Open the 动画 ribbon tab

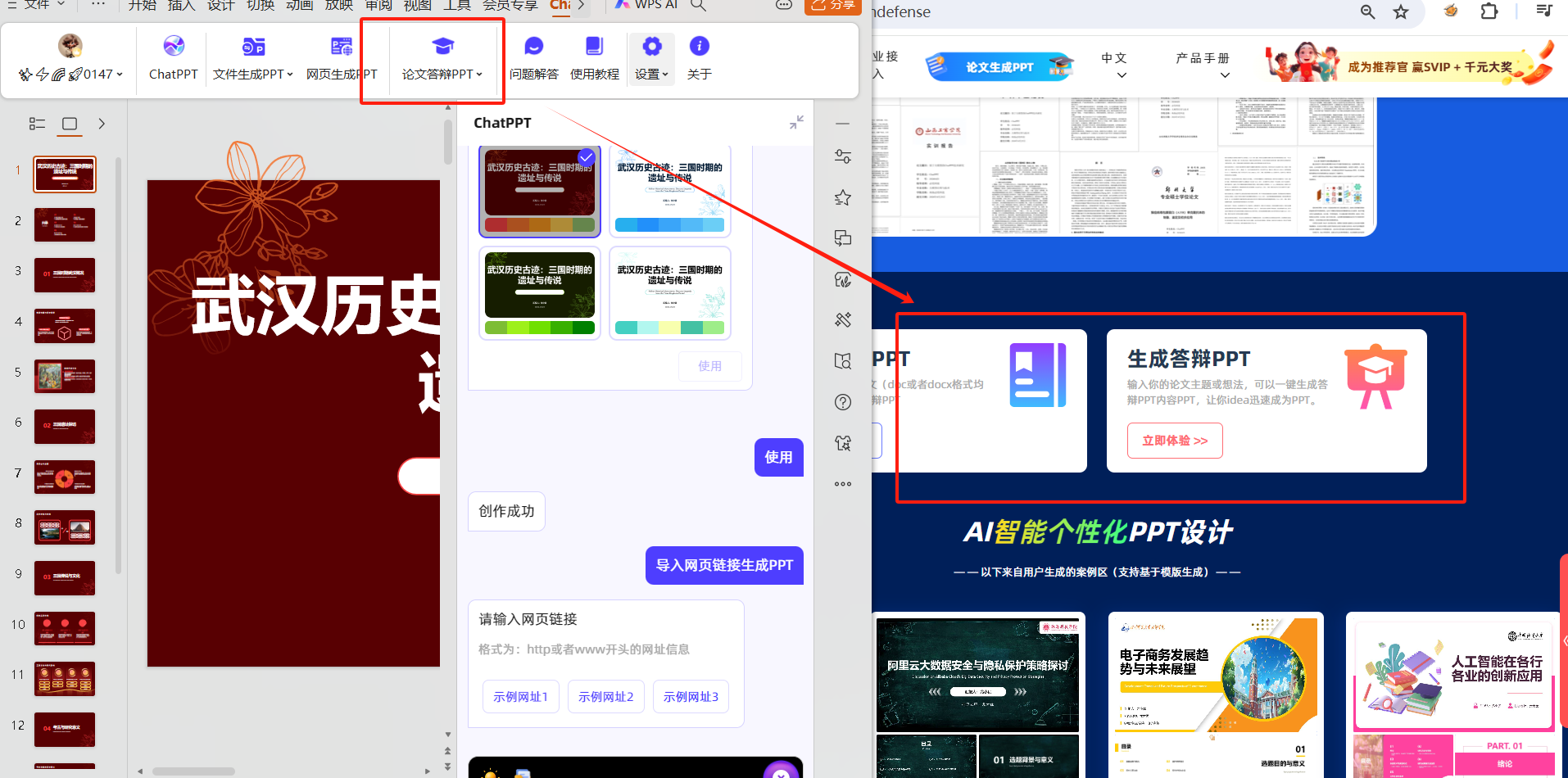click(299, 5)
